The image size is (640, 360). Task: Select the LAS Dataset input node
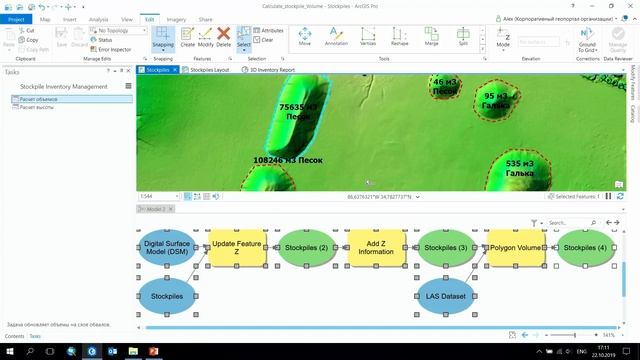click(x=445, y=296)
